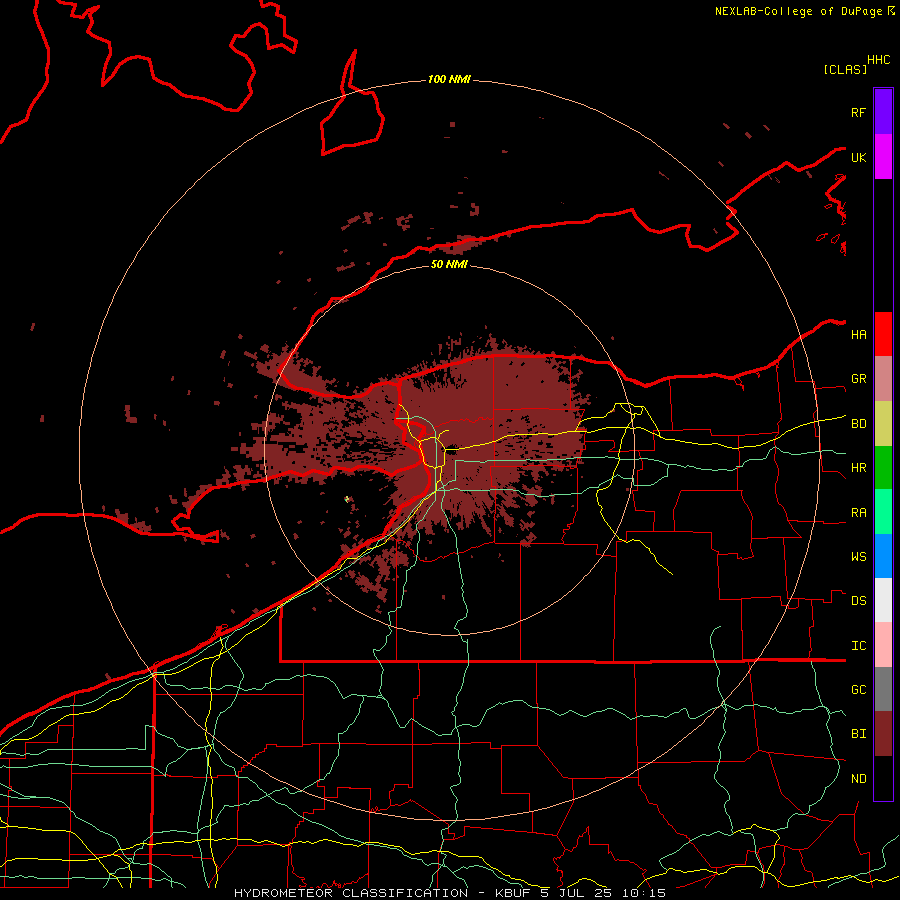Image resolution: width=900 pixels, height=900 pixels.
Task: Click the 'WS' legend label
Action: [858, 557]
